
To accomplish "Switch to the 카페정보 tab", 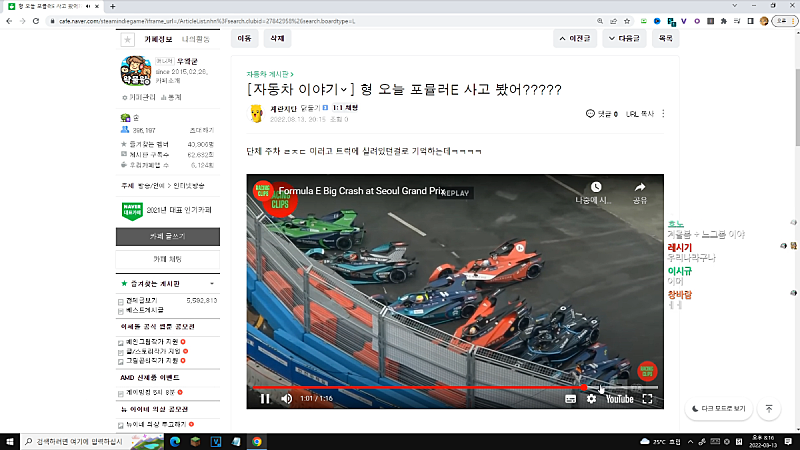I will click(x=158, y=39).
